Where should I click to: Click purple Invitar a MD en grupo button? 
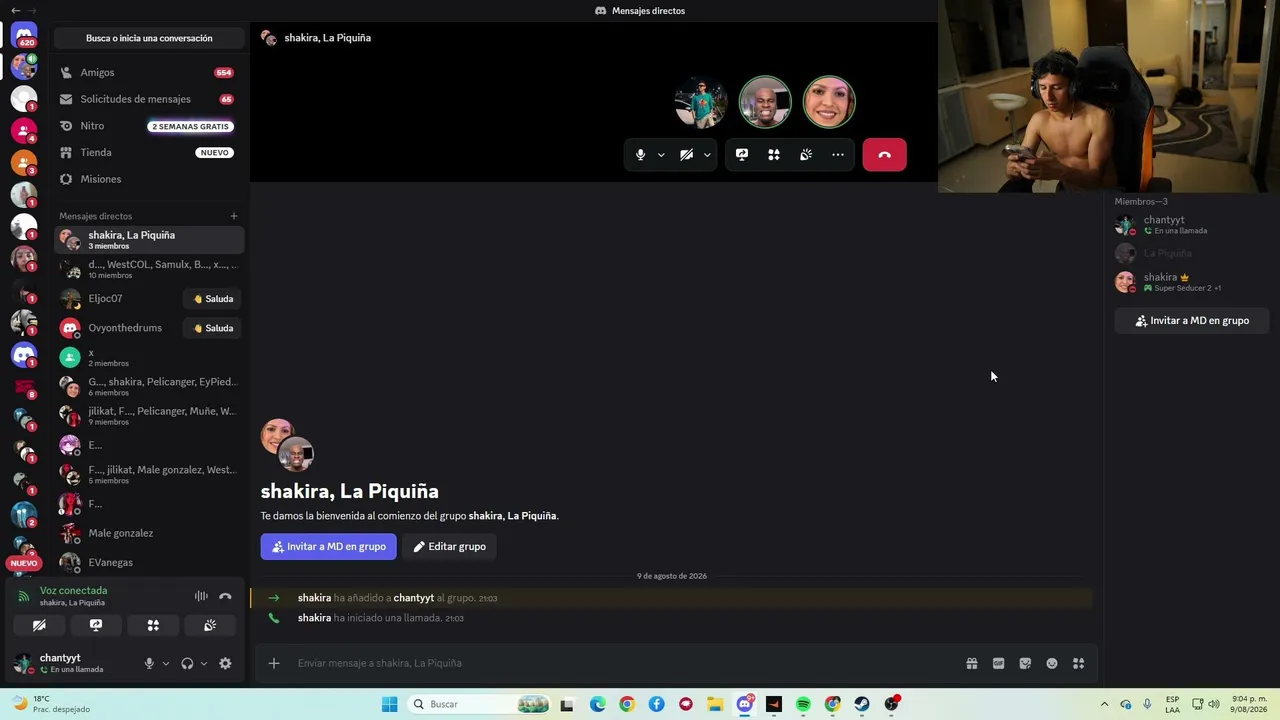point(329,547)
